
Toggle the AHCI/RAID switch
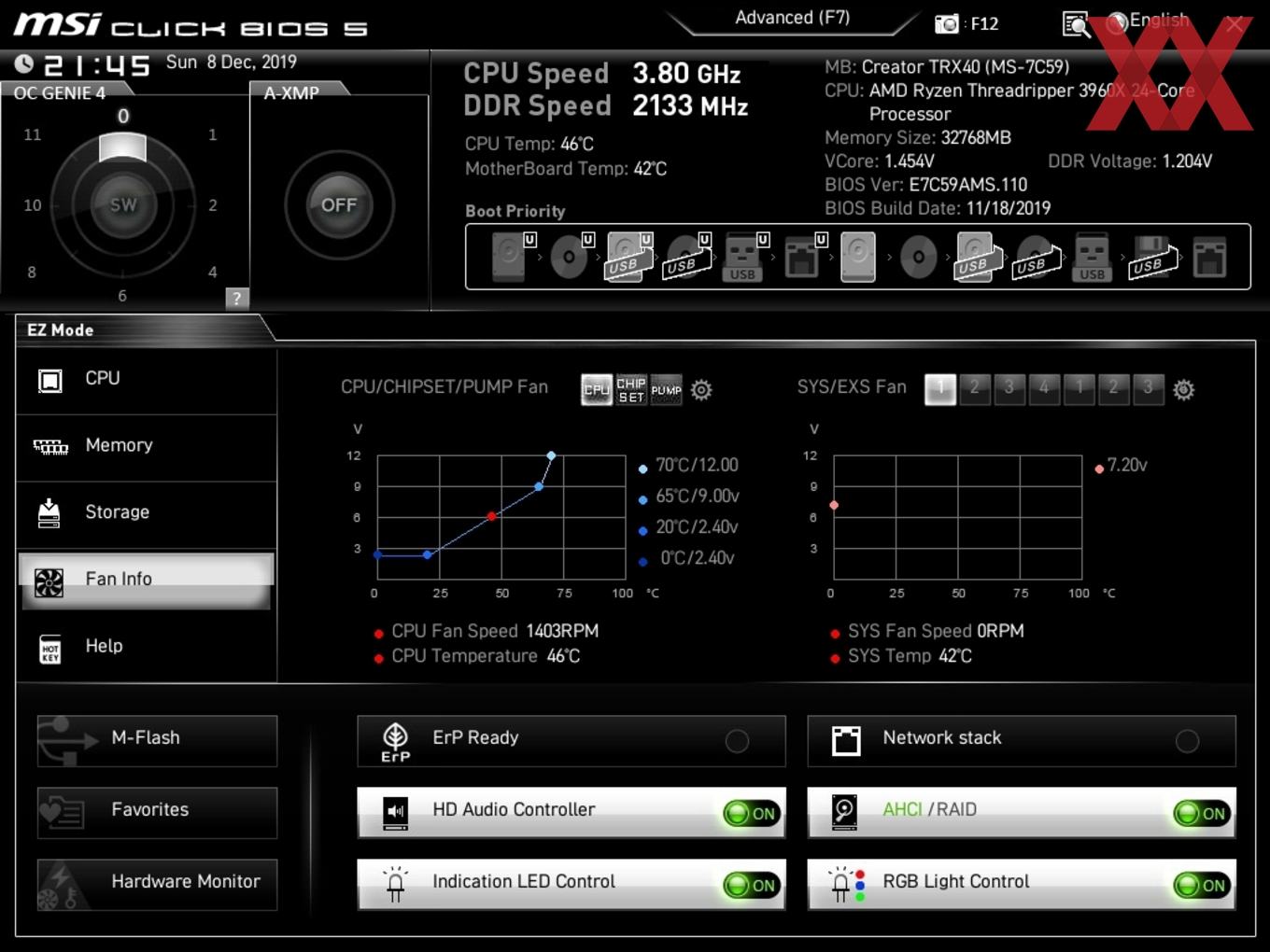click(1202, 813)
